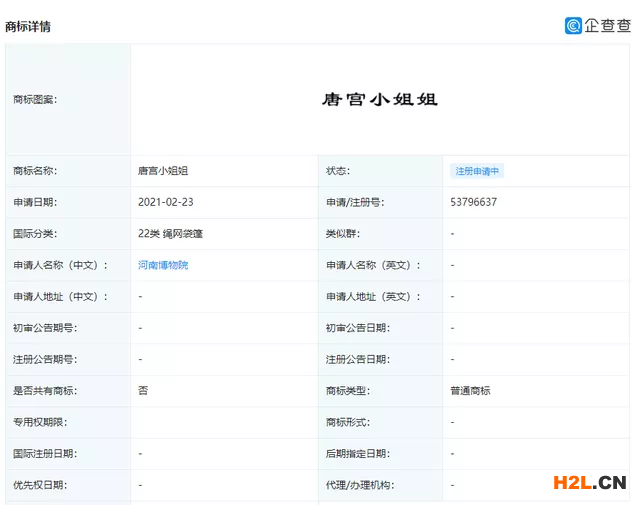Click the 唐宫小姐姐 trademark image
The image size is (640, 505).
pos(380,99)
